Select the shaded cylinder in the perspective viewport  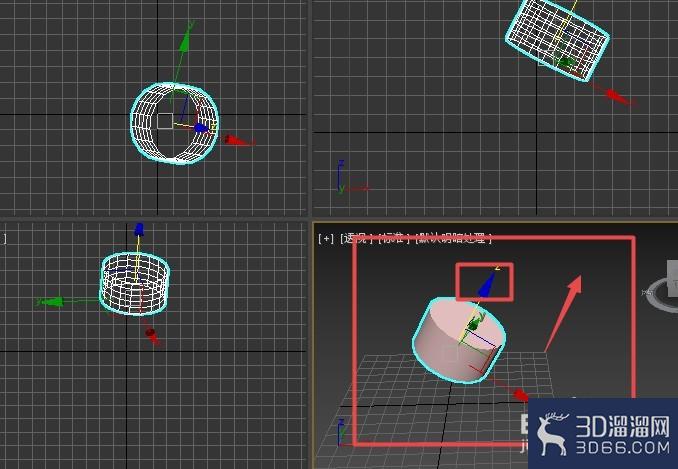[x=458, y=340]
